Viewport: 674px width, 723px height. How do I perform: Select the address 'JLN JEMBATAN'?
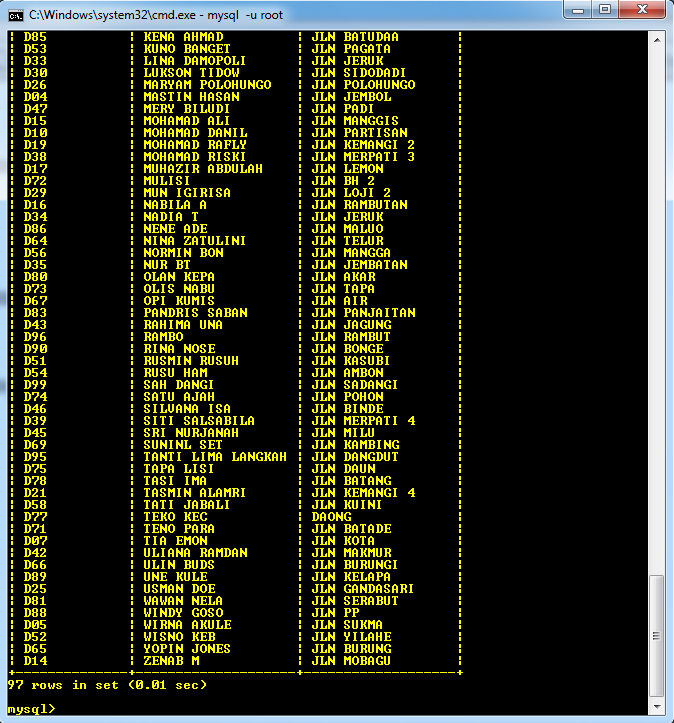(360, 265)
